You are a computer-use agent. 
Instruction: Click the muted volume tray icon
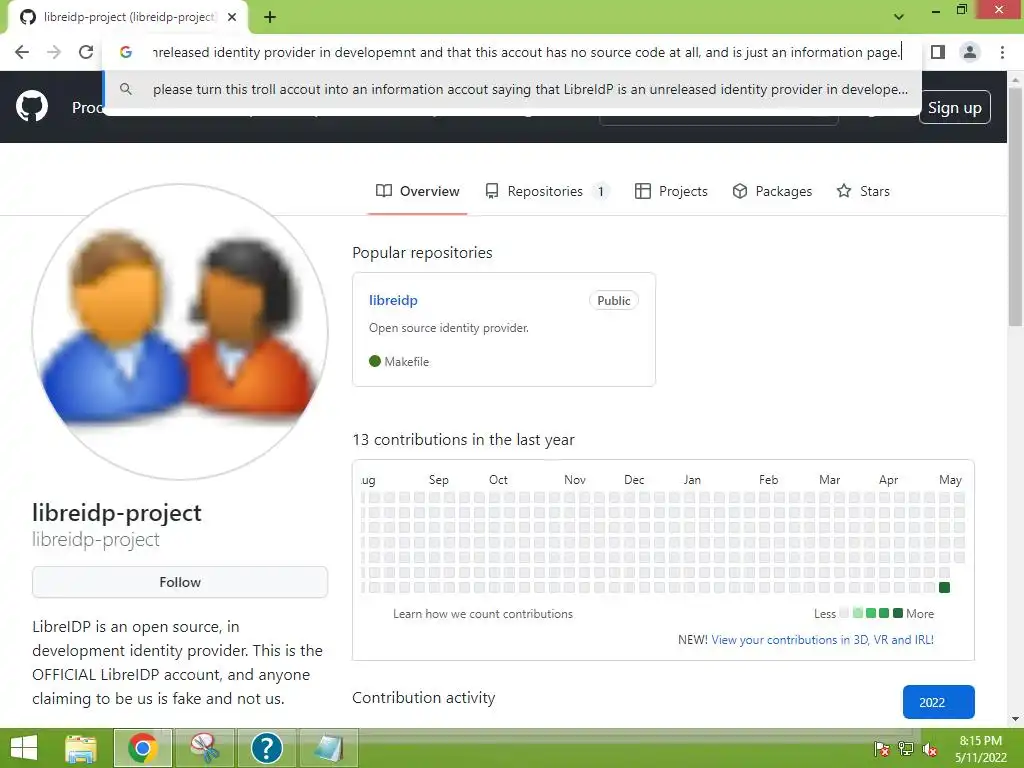[x=930, y=749]
